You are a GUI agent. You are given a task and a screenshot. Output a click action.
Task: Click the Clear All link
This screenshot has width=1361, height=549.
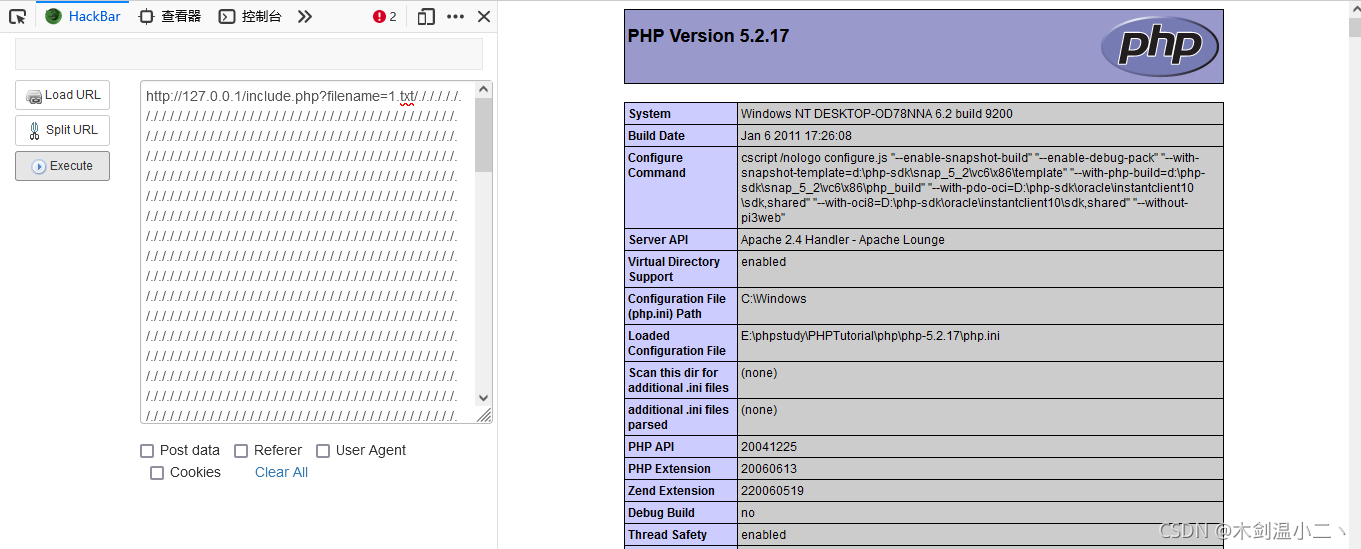(x=281, y=472)
